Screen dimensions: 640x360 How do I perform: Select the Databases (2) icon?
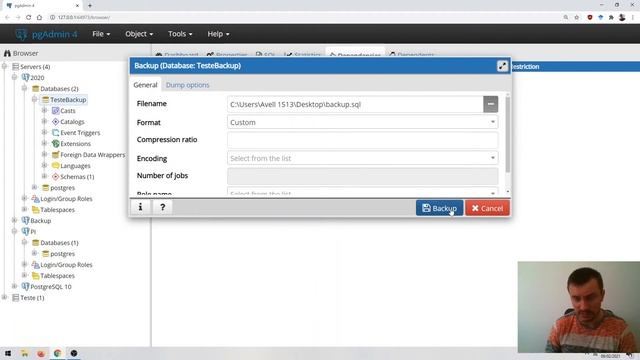(36, 89)
